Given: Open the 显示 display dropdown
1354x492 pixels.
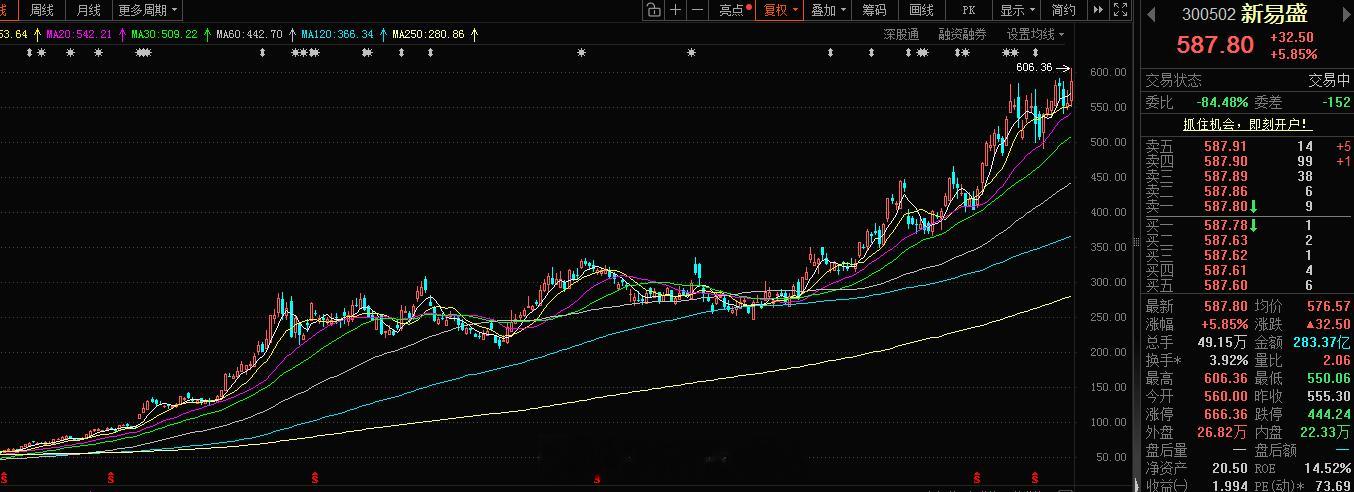Looking at the screenshot, I should pos(1018,10).
